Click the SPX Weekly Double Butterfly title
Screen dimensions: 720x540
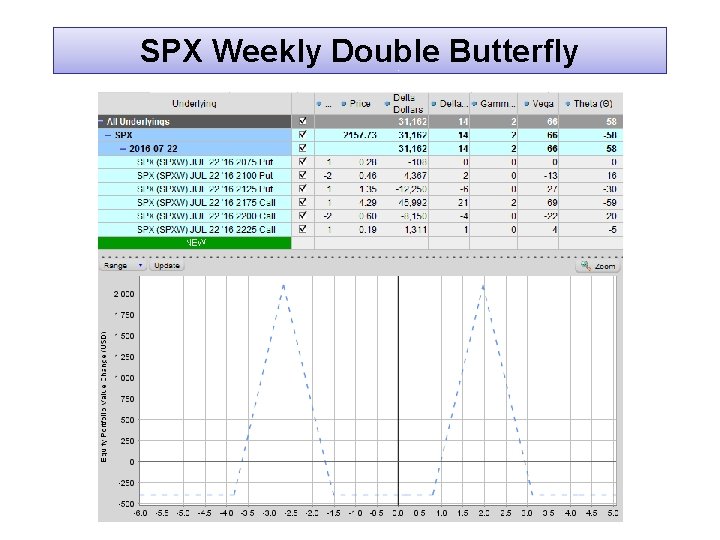point(359,51)
